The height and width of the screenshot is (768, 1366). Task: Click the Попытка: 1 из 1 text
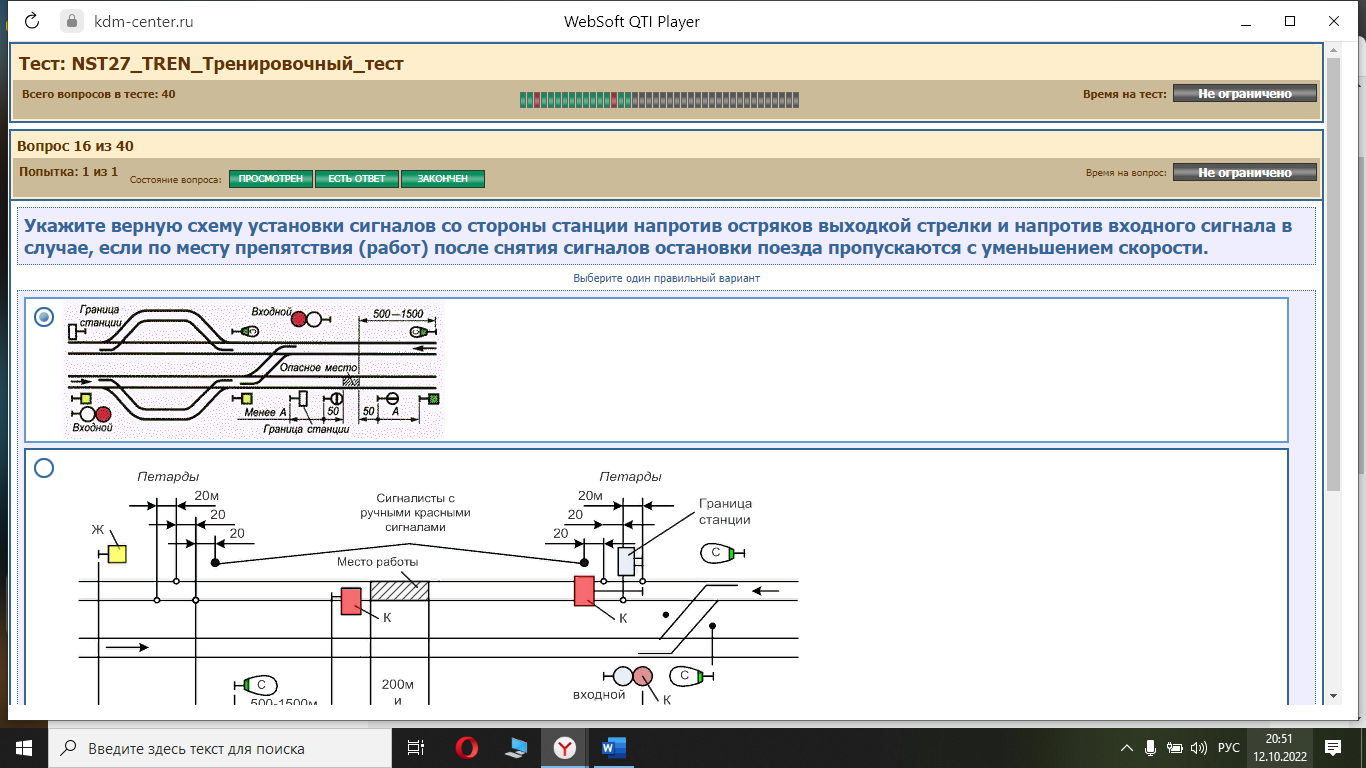(69, 172)
